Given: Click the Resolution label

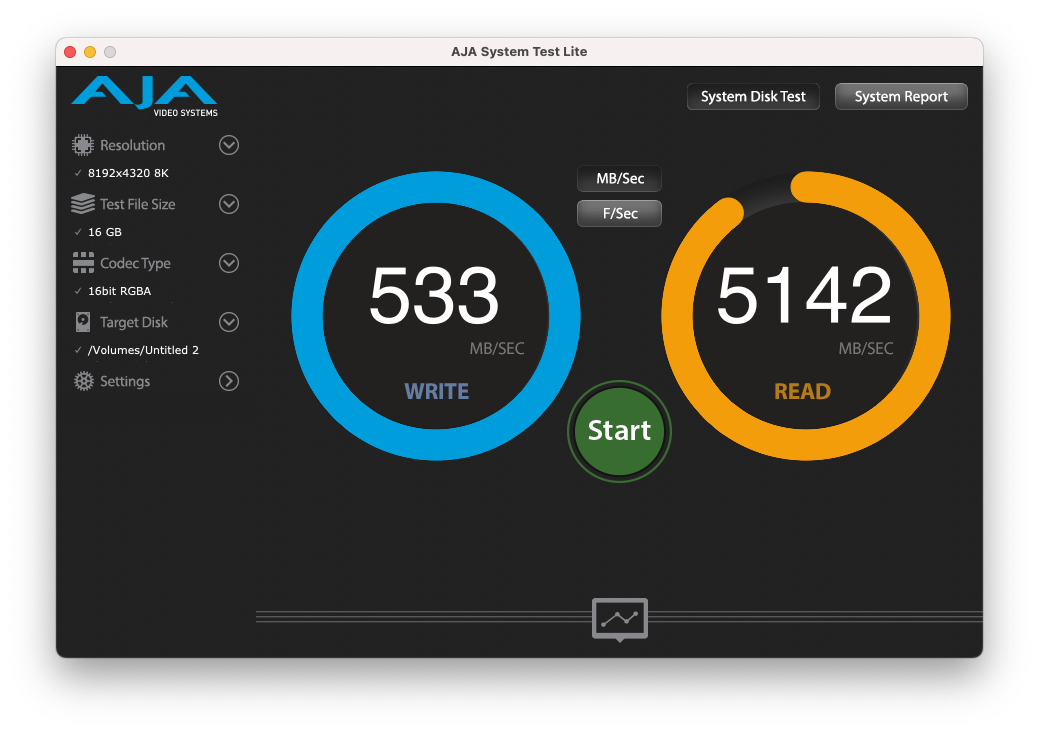Looking at the screenshot, I should [133, 145].
